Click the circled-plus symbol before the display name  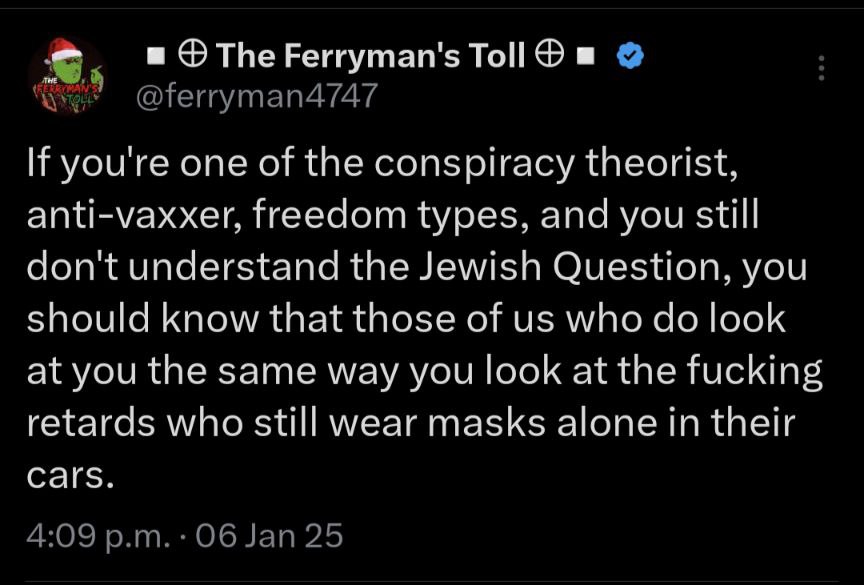[193, 56]
